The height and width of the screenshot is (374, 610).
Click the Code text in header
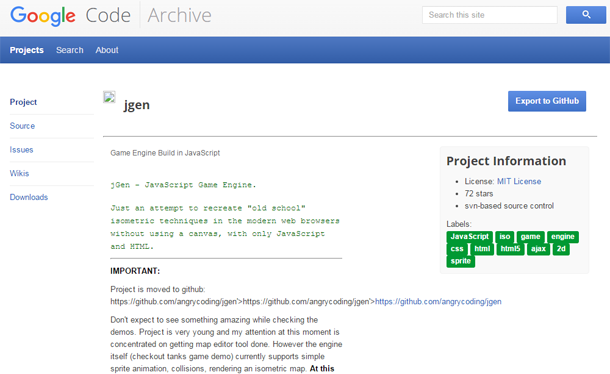(108, 16)
